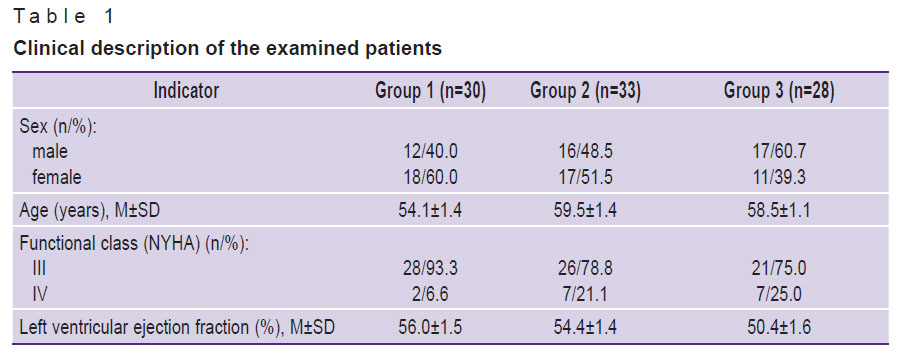The image size is (902, 360).
Task: Select the 'Clinical description of the examined patients' title
Action: click(228, 49)
